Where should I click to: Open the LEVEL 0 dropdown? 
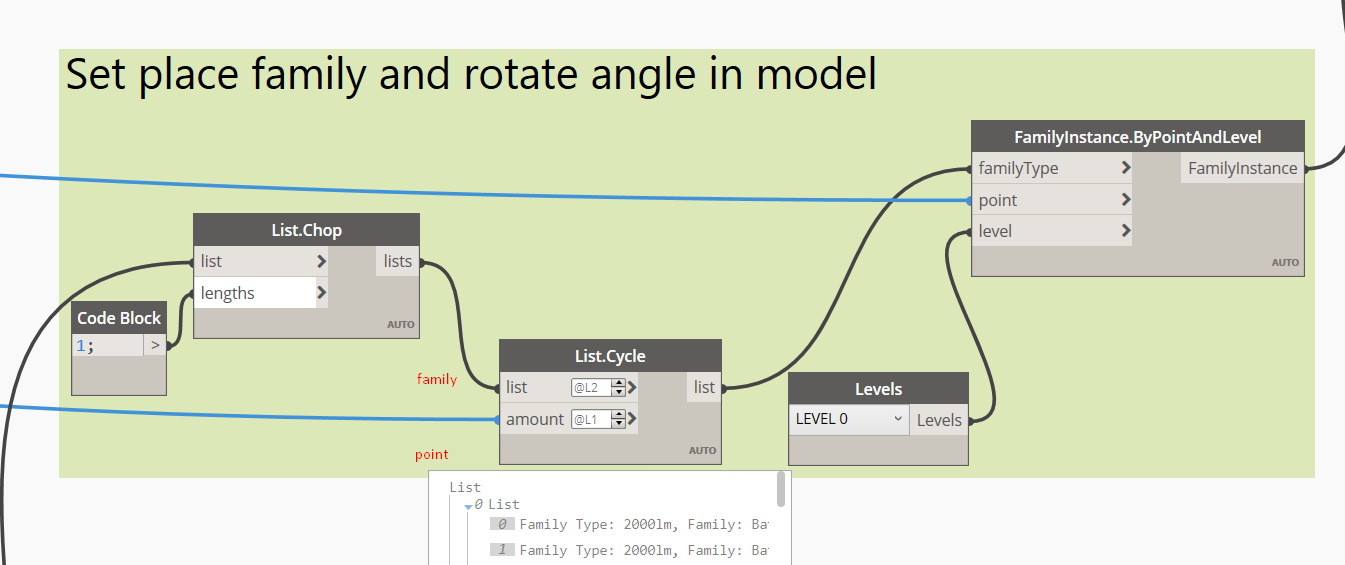[x=897, y=419]
